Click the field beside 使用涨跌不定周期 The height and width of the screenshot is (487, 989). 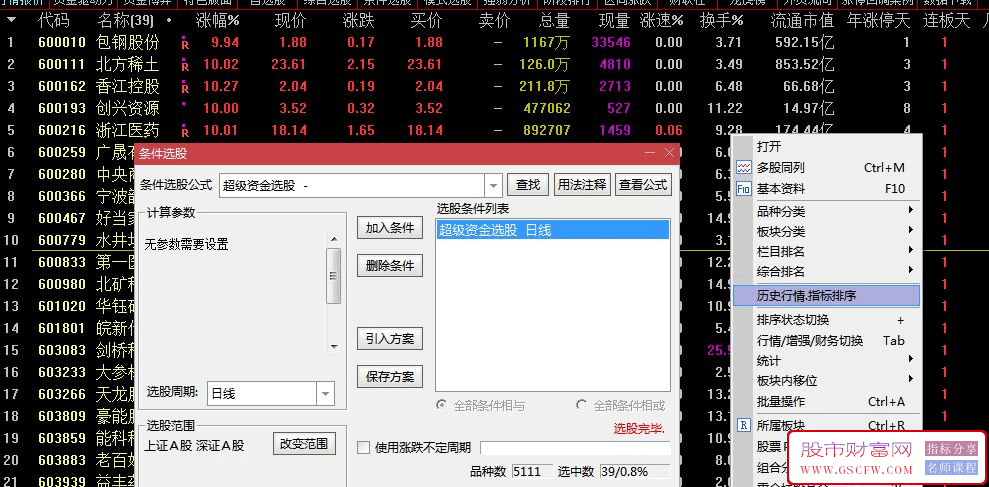tap(575, 448)
